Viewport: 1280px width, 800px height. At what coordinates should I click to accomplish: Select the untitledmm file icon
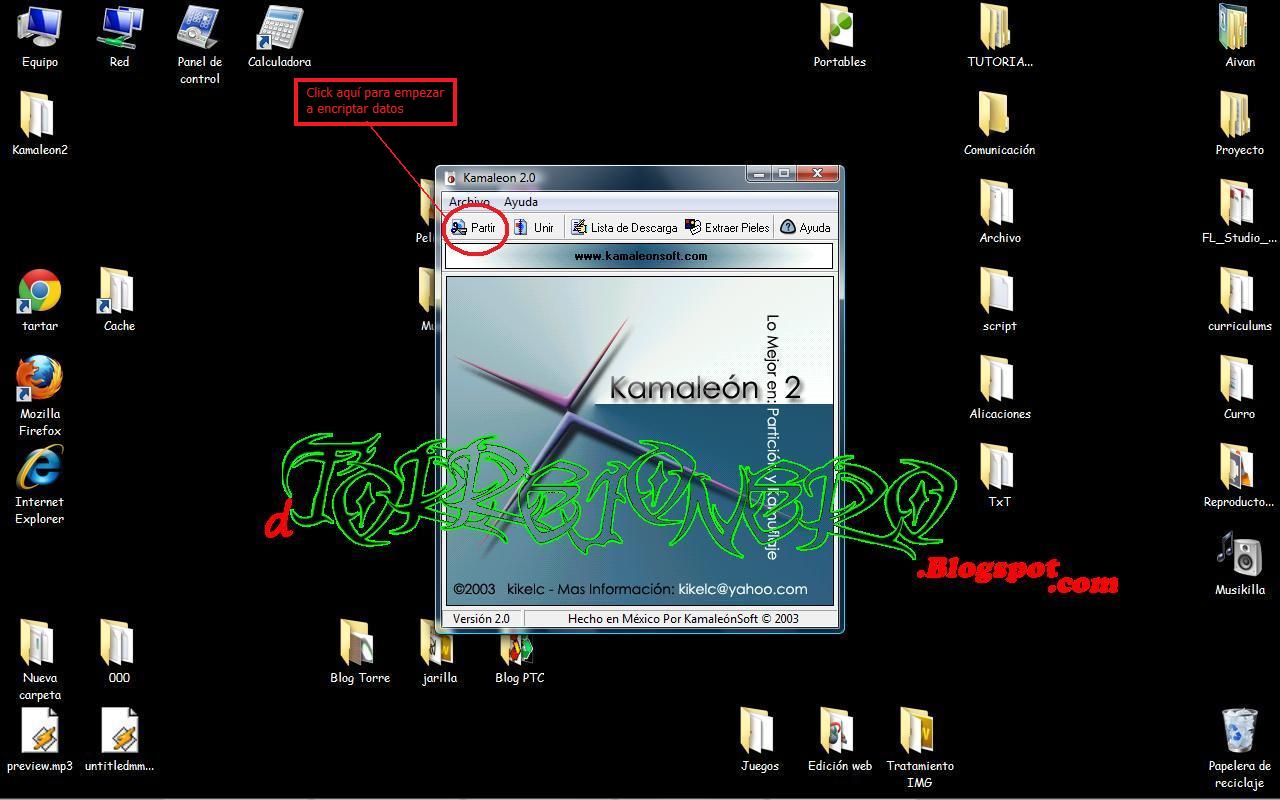point(120,741)
